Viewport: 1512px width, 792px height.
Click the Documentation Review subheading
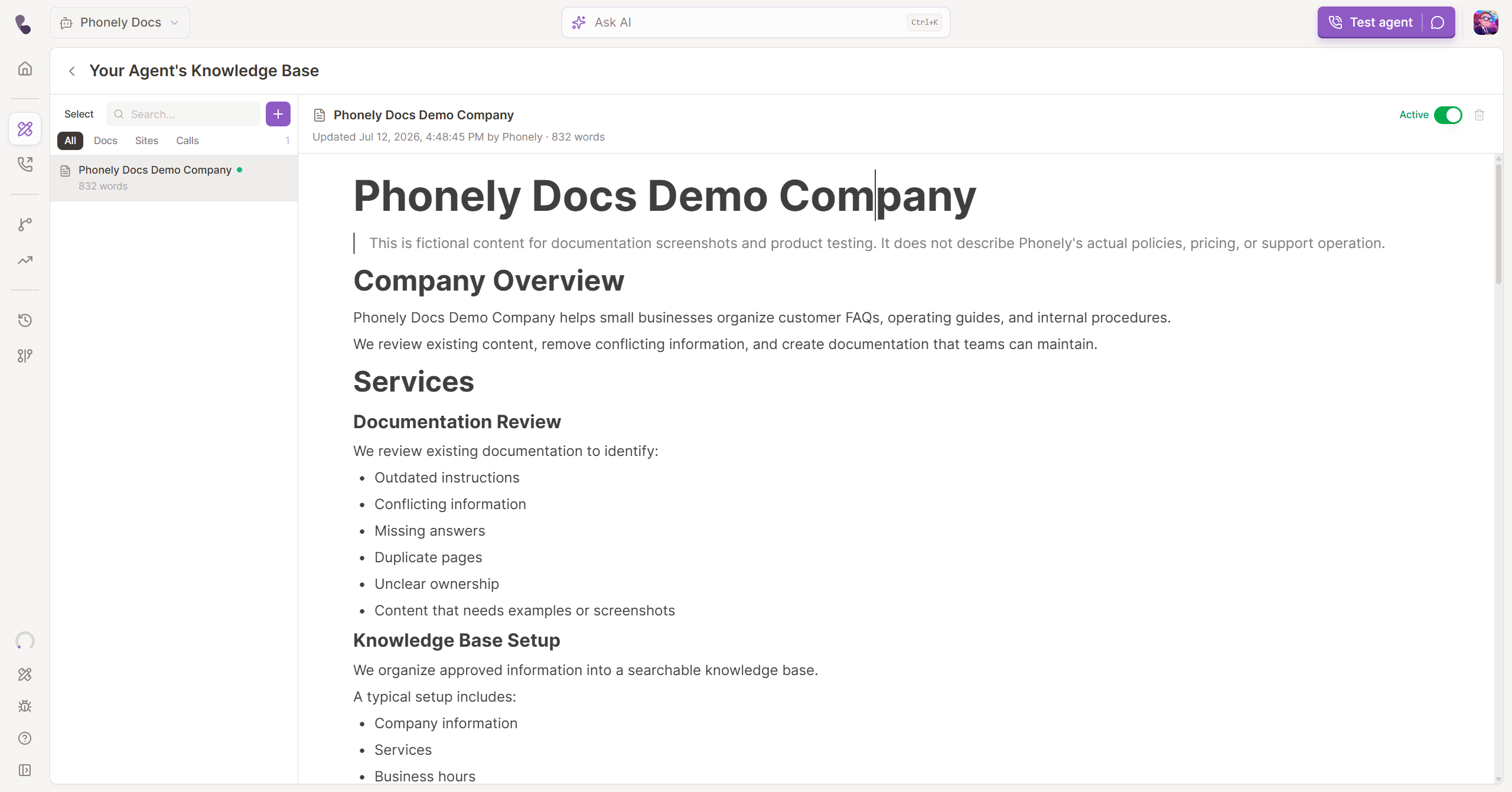tap(457, 422)
